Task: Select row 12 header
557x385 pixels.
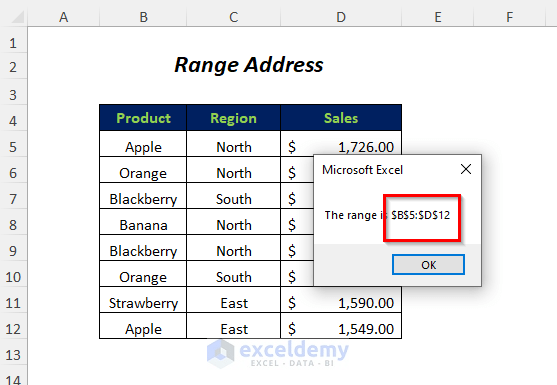Action: 13,329
